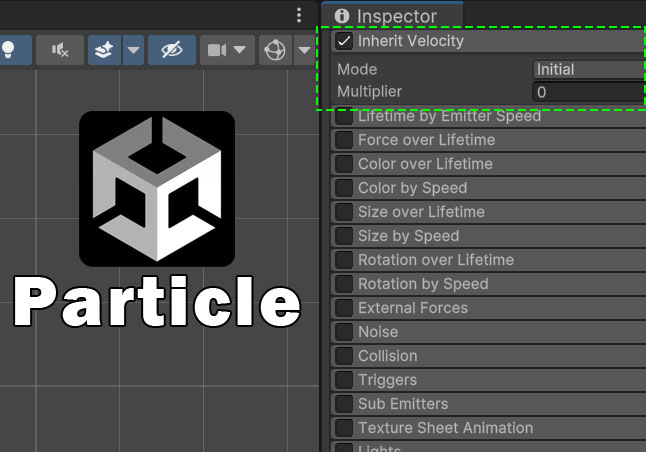Click the gizmos sphere icon
Screen dimensions: 646x452
pos(274,50)
